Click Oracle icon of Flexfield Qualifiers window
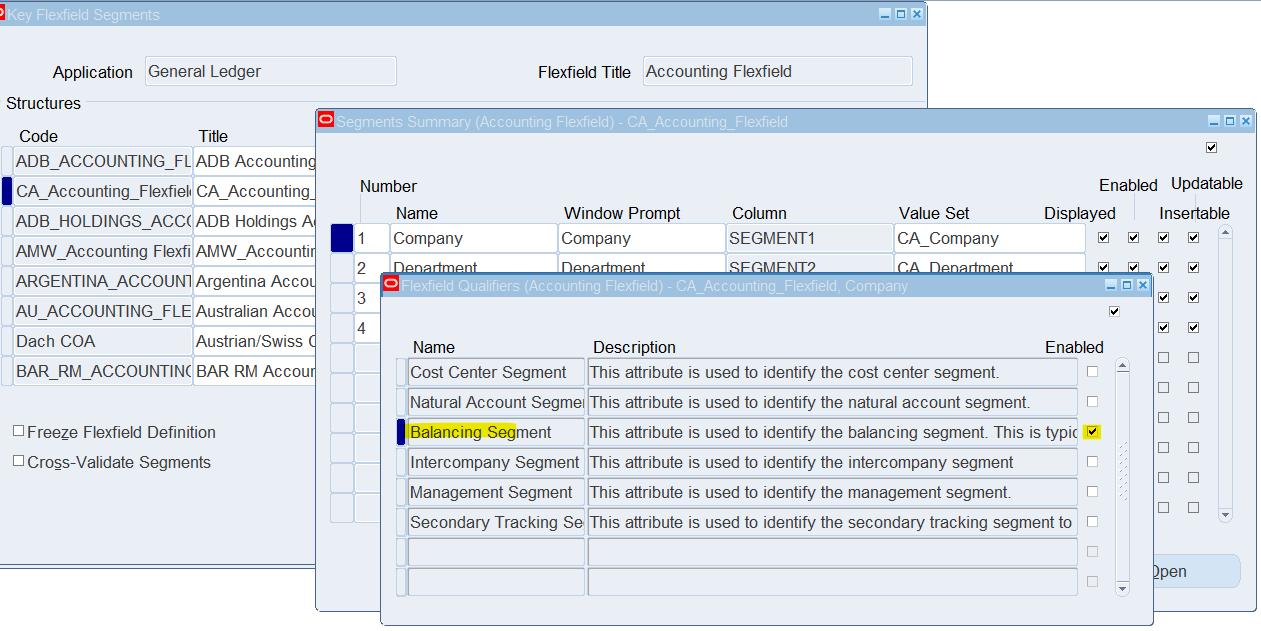 391,284
